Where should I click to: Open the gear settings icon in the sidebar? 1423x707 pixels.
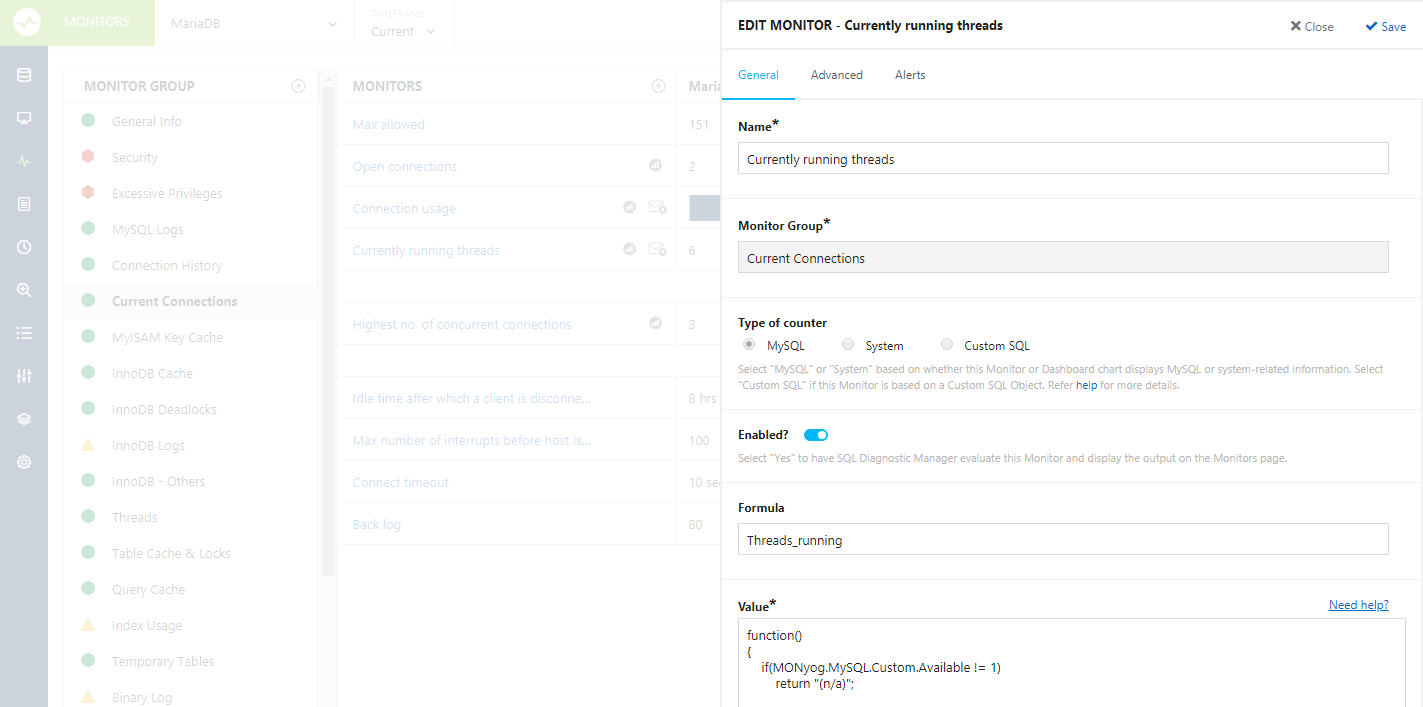24,462
